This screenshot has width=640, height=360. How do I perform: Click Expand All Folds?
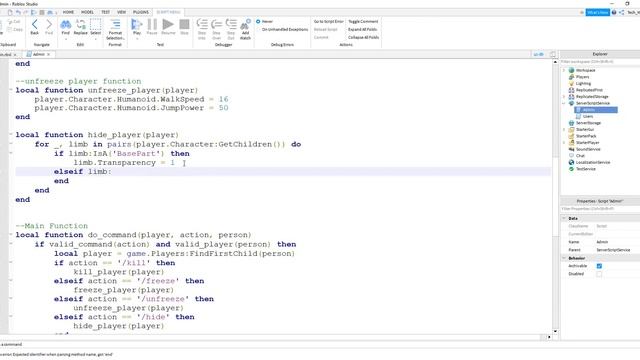[362, 29]
